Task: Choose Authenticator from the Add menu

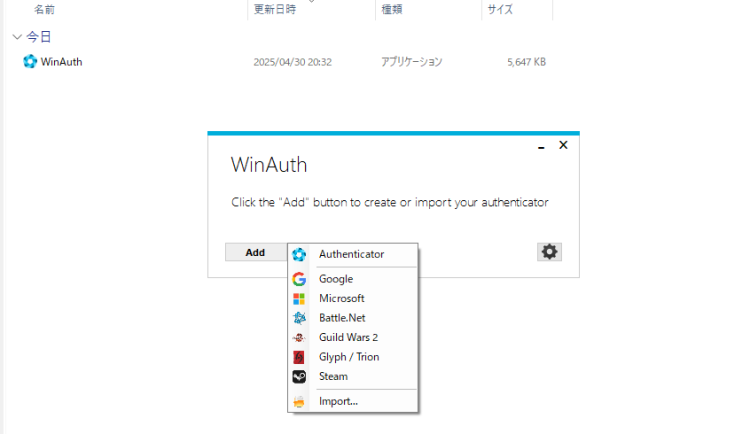Action: point(353,255)
